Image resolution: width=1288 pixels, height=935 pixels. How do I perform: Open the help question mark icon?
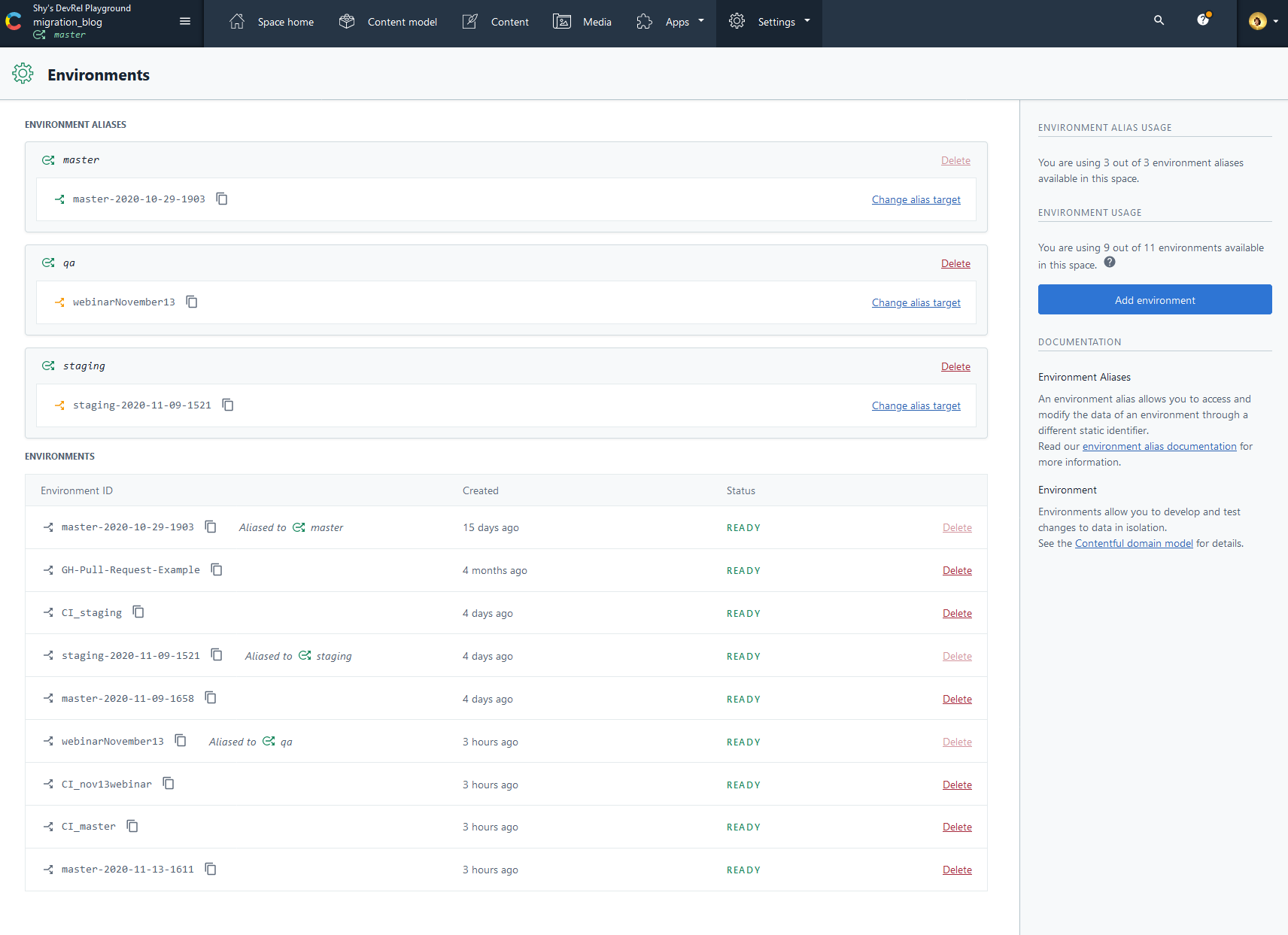click(x=1203, y=20)
